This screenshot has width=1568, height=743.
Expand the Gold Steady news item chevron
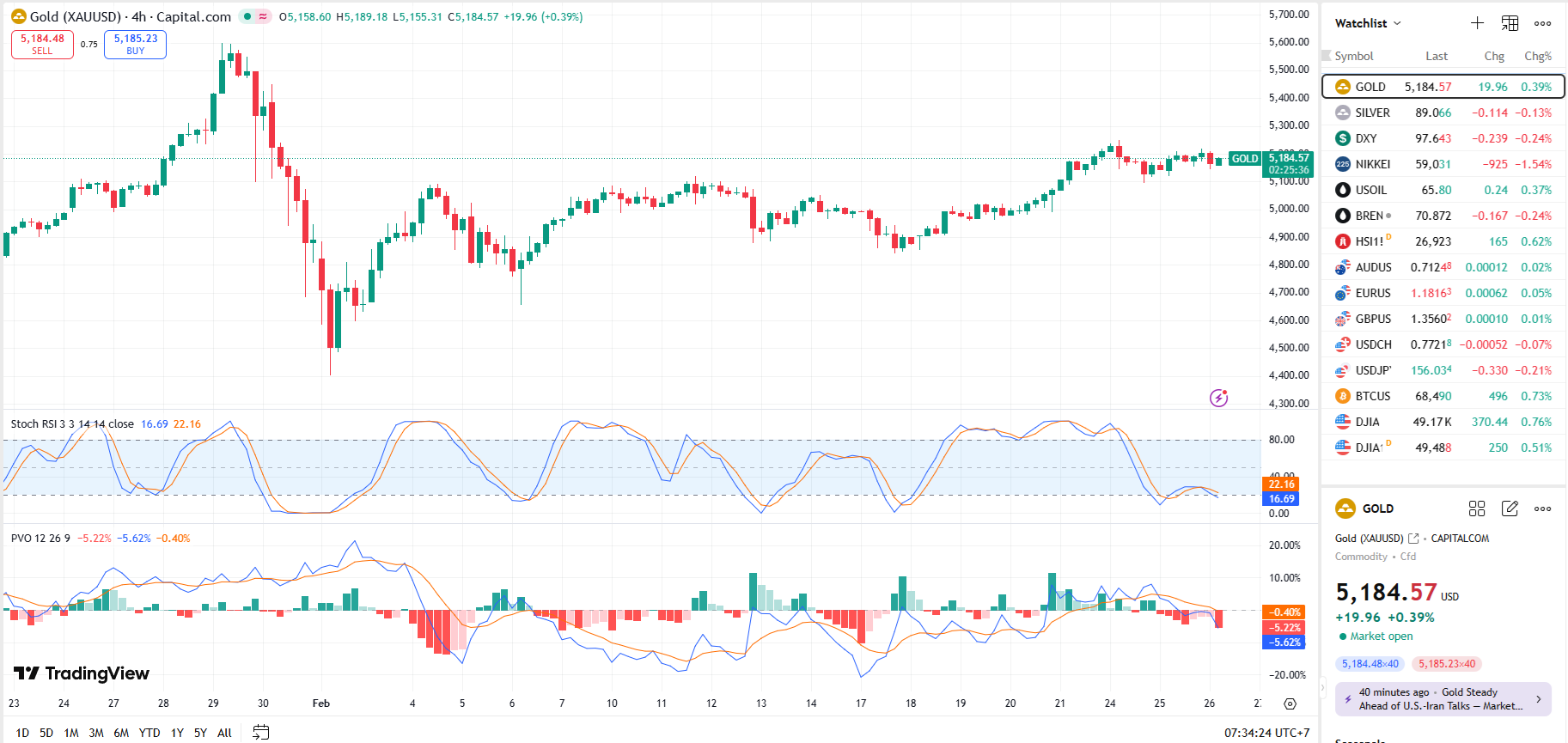(x=1538, y=699)
